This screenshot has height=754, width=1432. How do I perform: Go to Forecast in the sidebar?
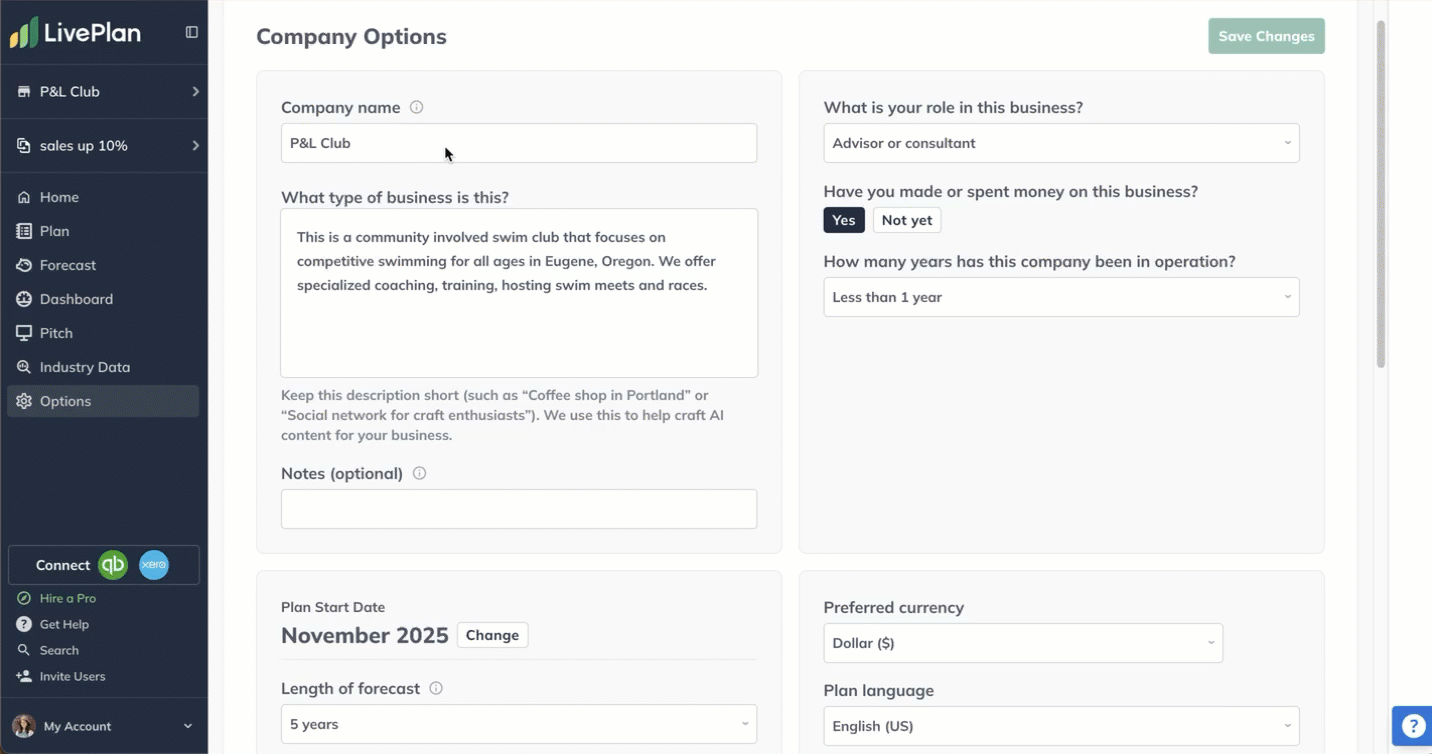(x=68, y=265)
